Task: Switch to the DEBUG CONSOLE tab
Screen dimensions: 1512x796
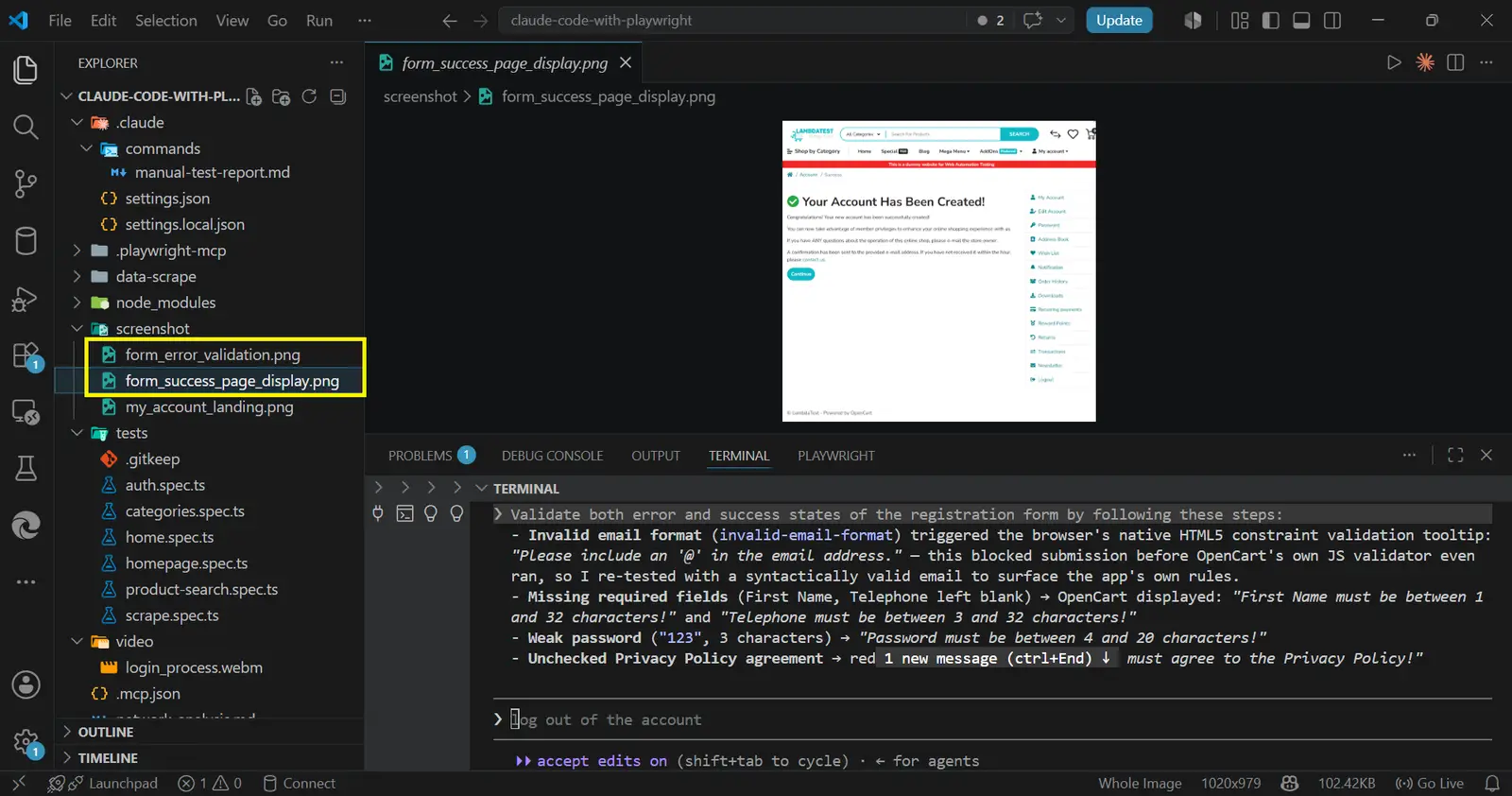Action: 552,456
